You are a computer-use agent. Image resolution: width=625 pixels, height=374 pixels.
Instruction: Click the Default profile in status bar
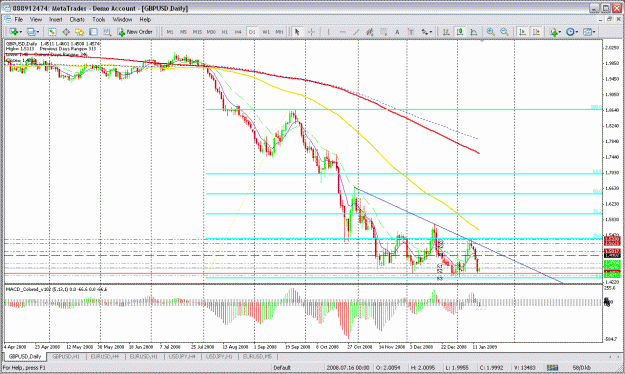click(x=282, y=368)
